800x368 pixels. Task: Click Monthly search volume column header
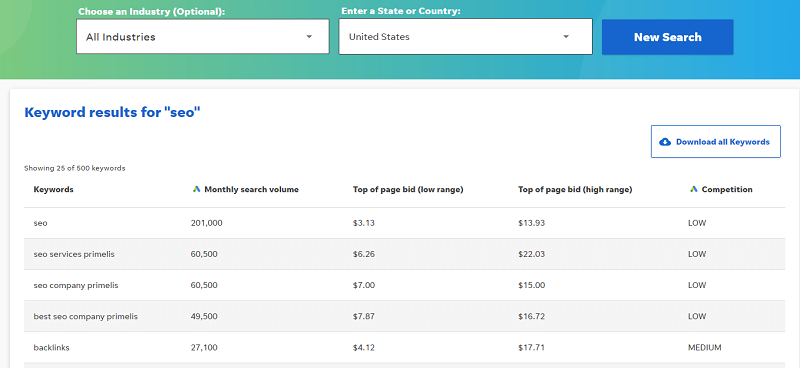coord(252,189)
